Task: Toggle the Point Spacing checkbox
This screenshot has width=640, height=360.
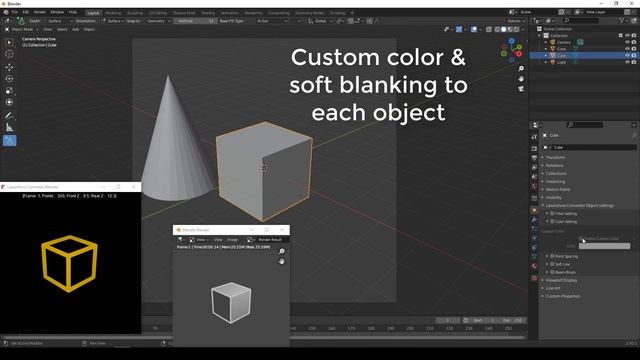Action: [x=552, y=256]
